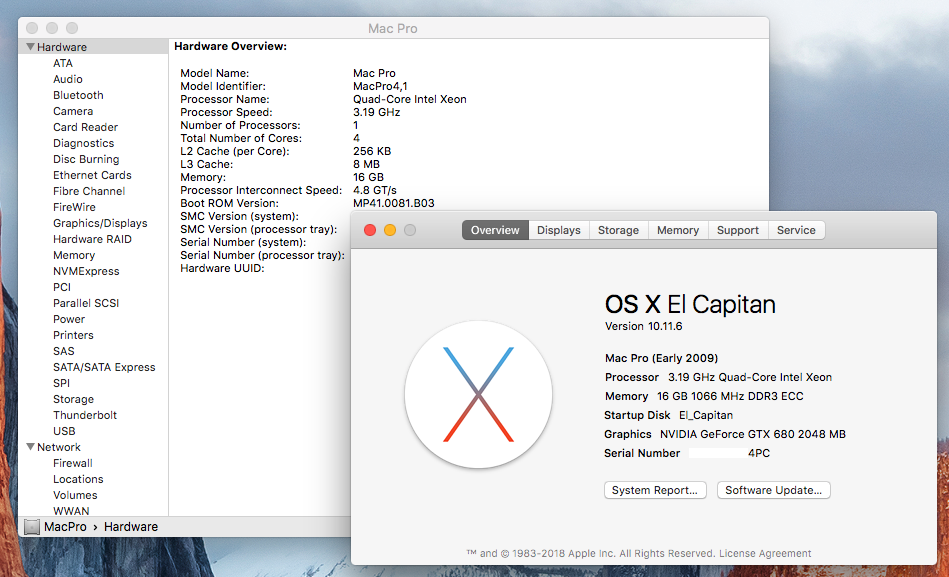Open the Service tab

(796, 230)
